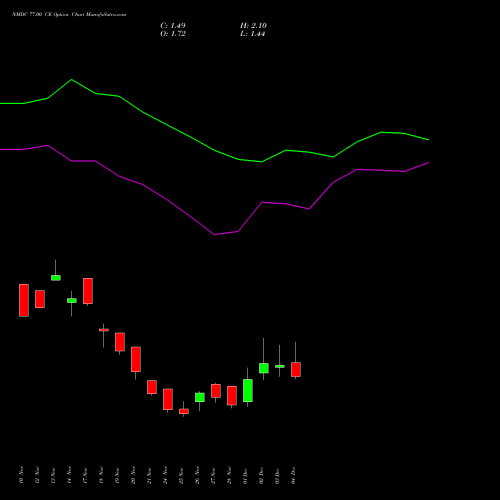Screen dimensions: 500x500
Task: Click the "04 Dec" date axis label
Action: 293,475
